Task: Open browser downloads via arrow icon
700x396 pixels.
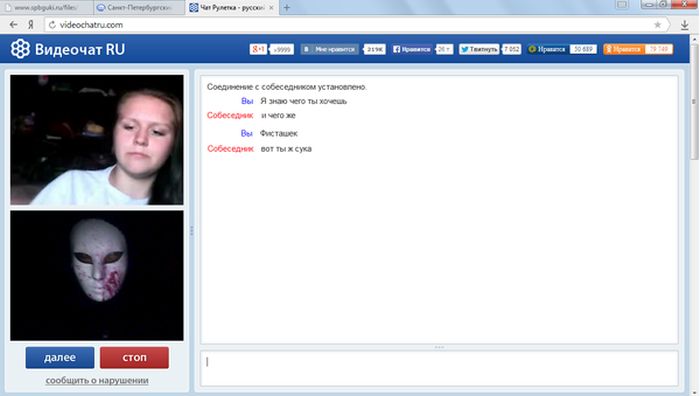Action: [684, 25]
